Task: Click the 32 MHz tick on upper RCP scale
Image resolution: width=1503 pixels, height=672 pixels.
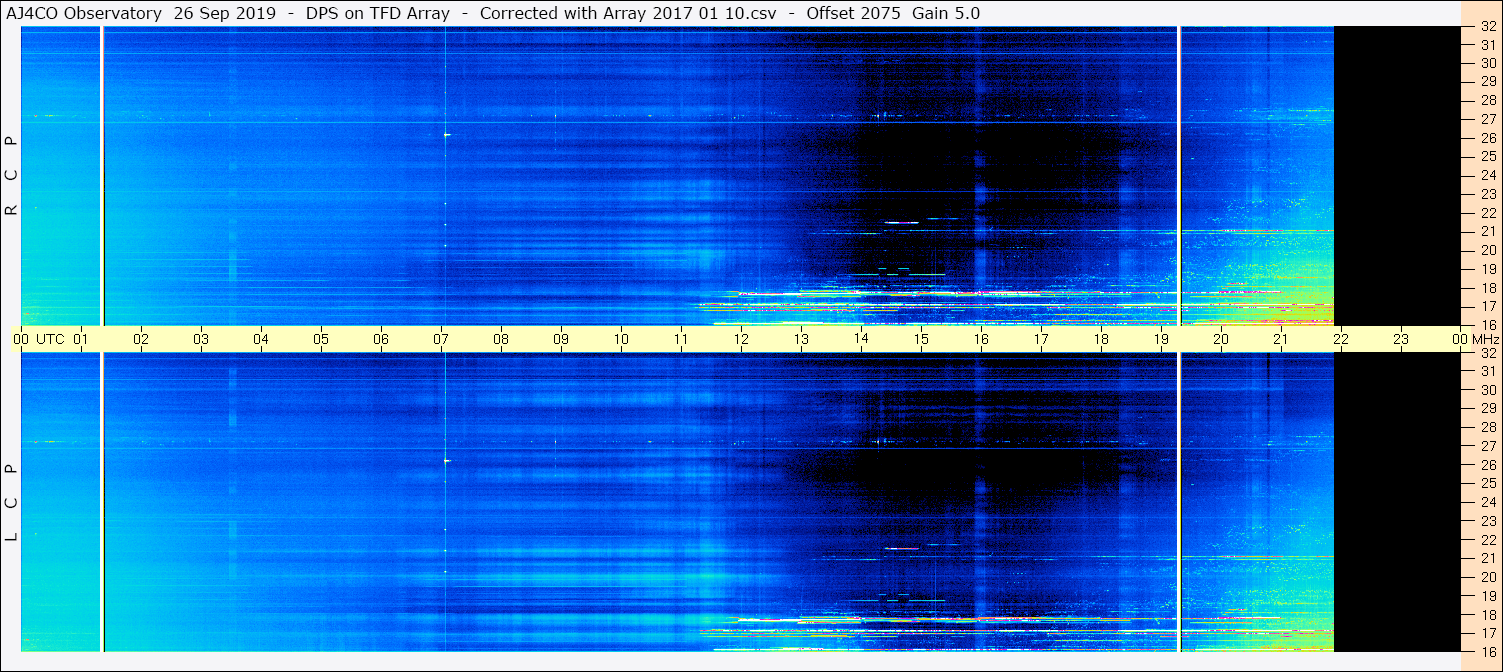Action: point(1487,27)
